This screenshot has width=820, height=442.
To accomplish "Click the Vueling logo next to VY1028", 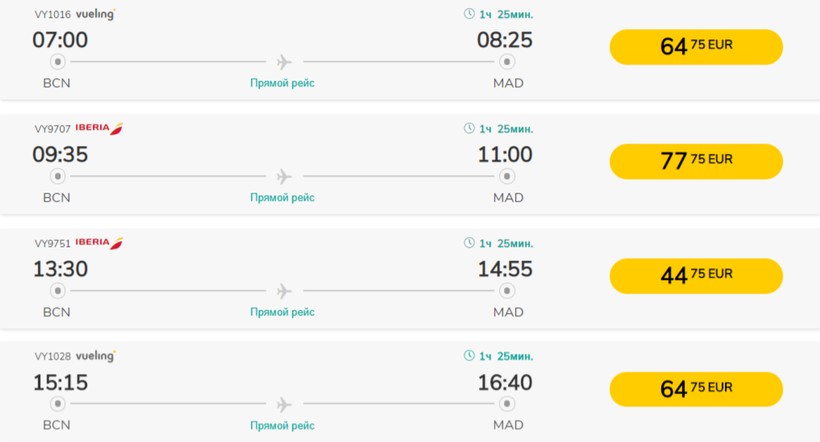I will (96, 357).
